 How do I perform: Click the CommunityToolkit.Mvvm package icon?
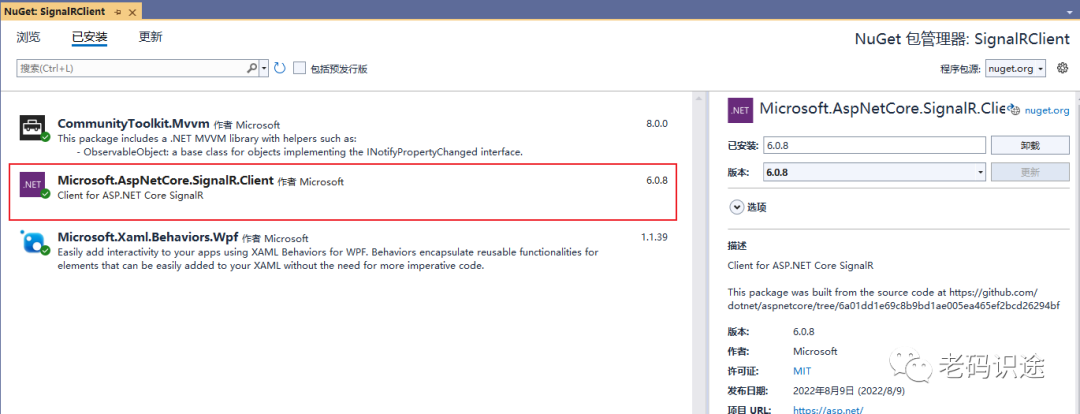[33, 128]
